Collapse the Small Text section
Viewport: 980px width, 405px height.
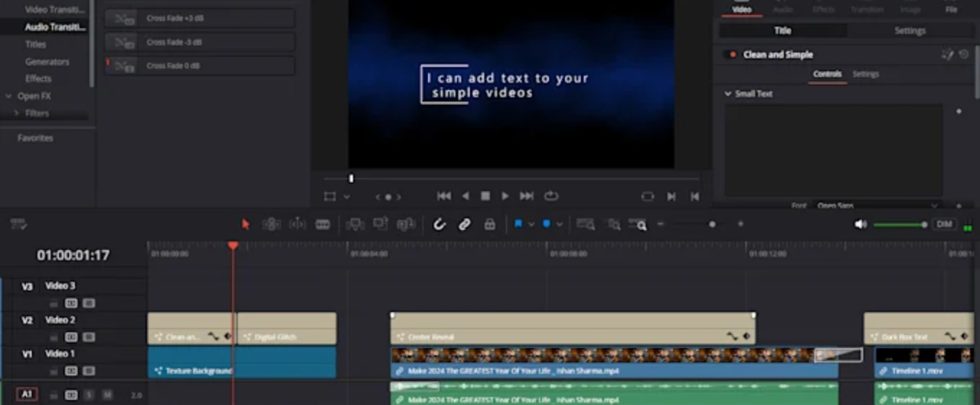tap(728, 94)
